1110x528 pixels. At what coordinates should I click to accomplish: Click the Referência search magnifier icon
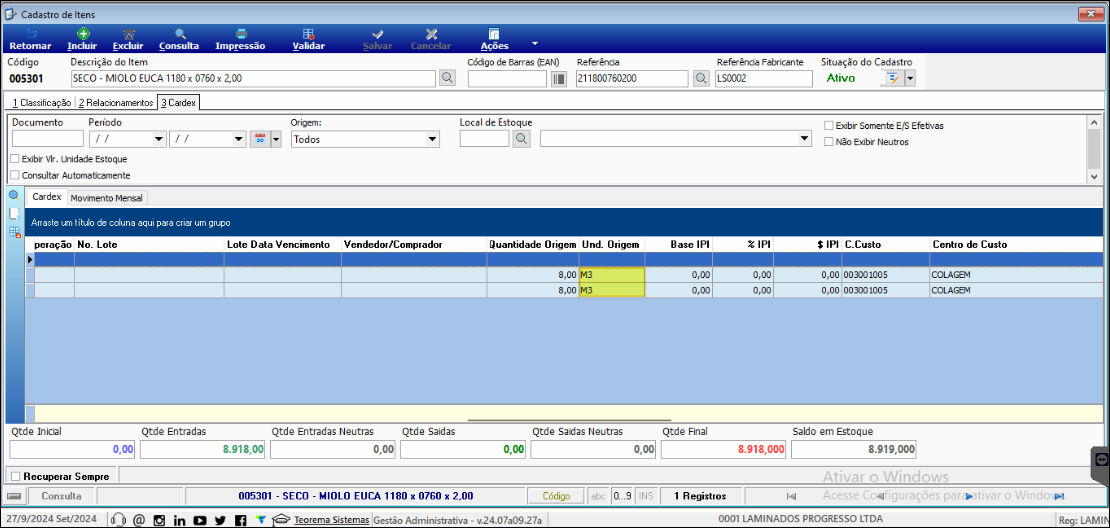pyautogui.click(x=701, y=79)
